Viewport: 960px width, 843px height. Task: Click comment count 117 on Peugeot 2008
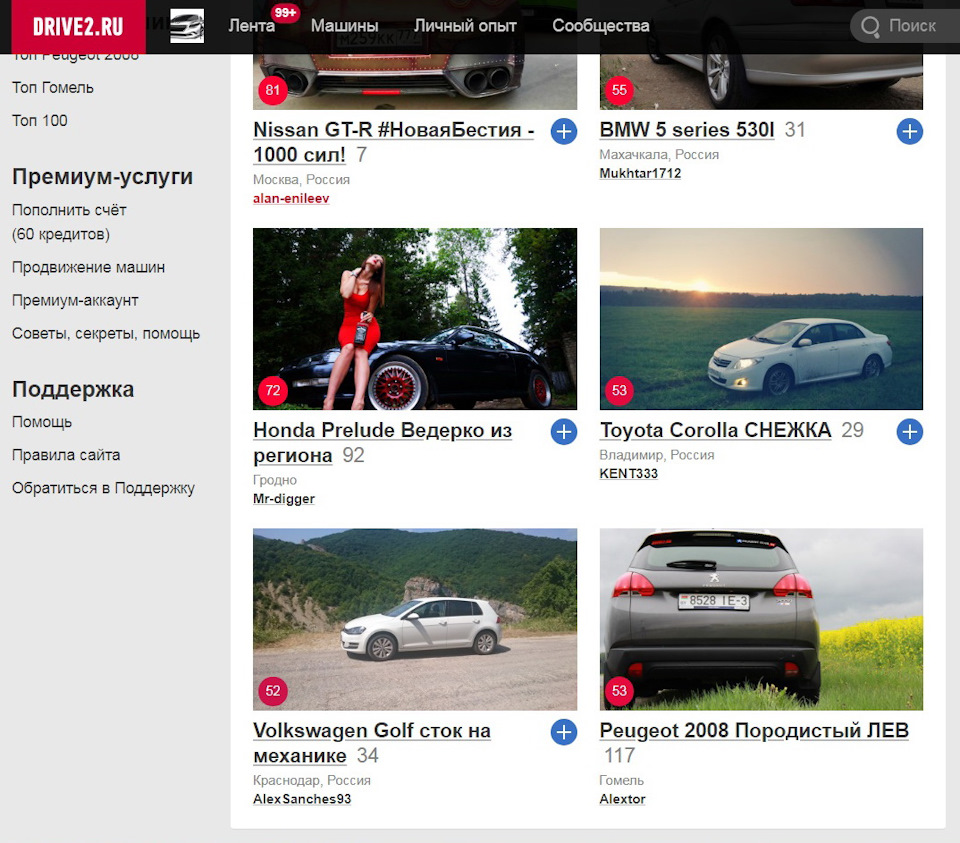coord(620,755)
